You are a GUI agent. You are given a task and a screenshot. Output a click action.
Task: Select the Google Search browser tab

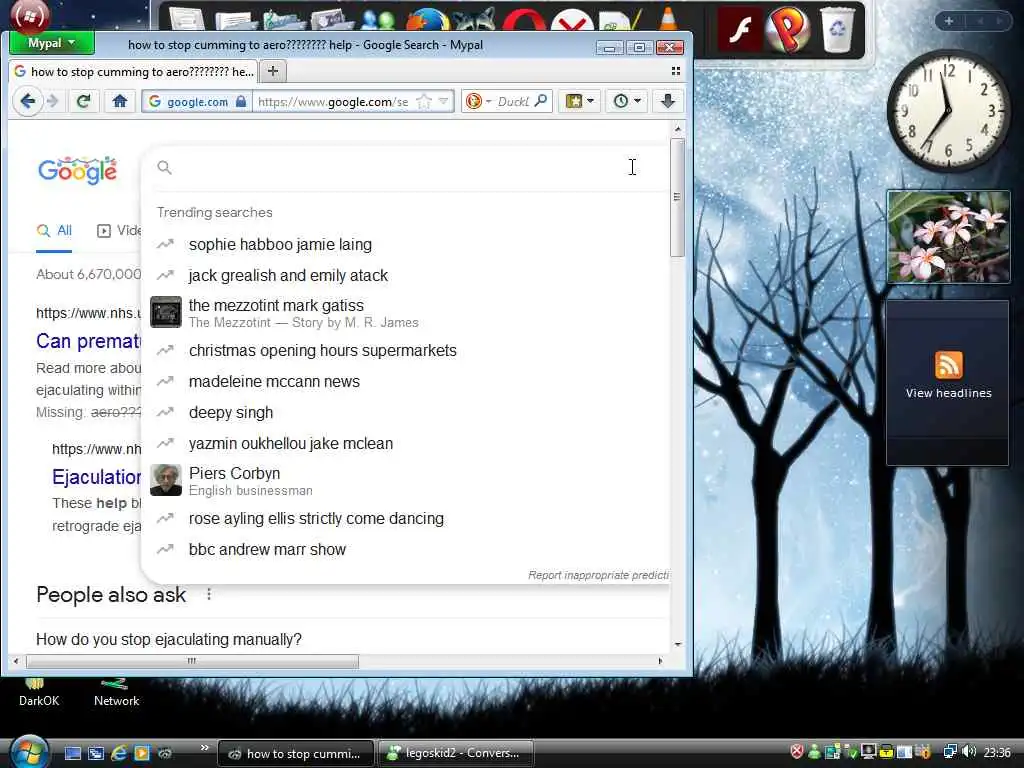[134, 71]
